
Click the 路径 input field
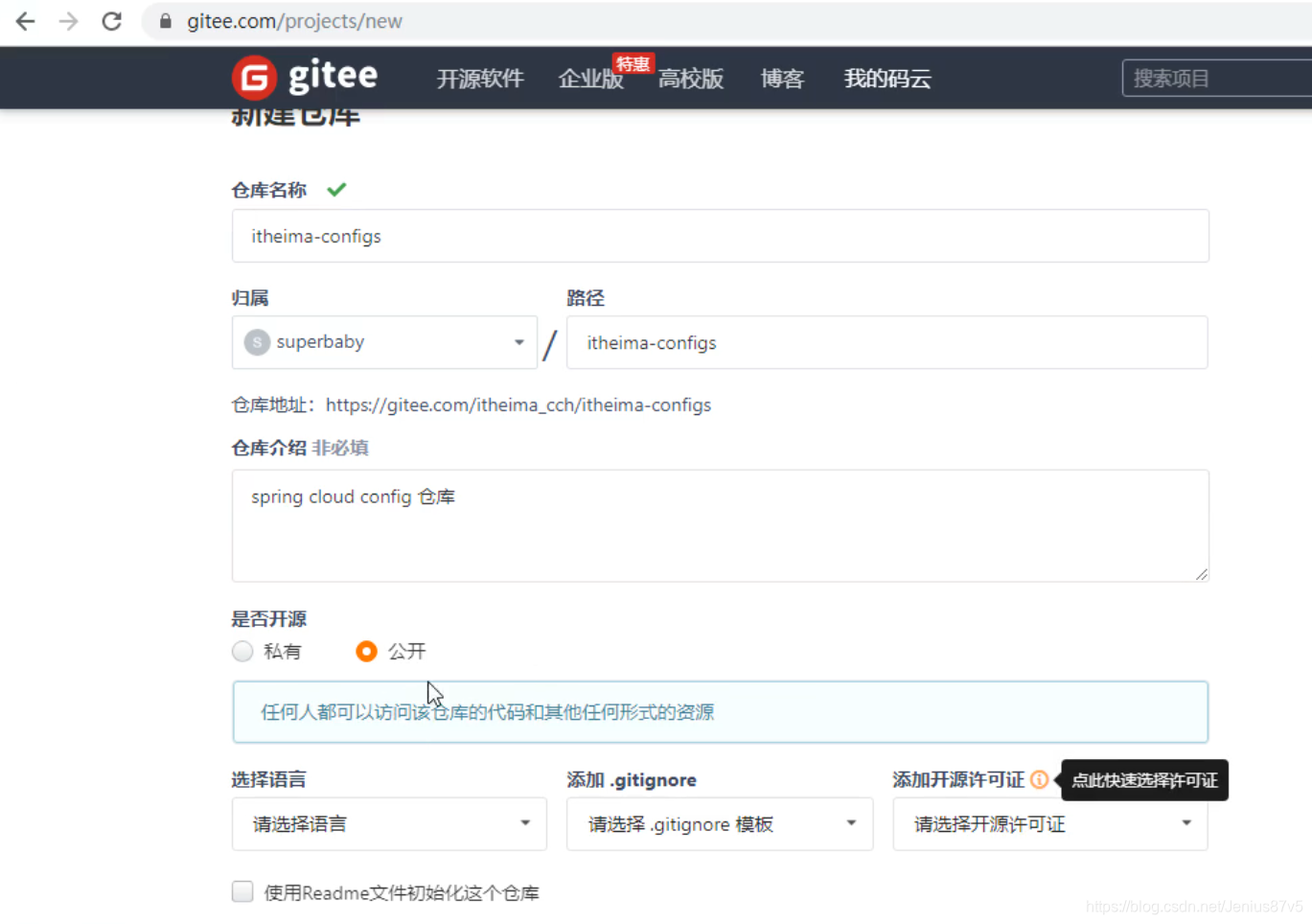tap(887, 342)
